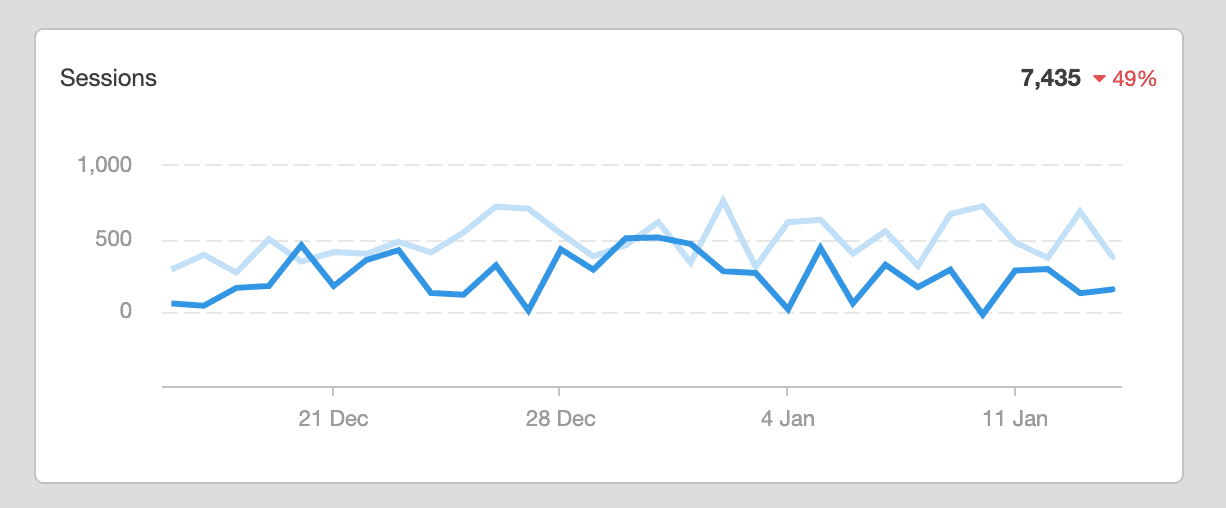Click the red 49% decrease figure
Screen dimensions: 1226x508
1134,79
